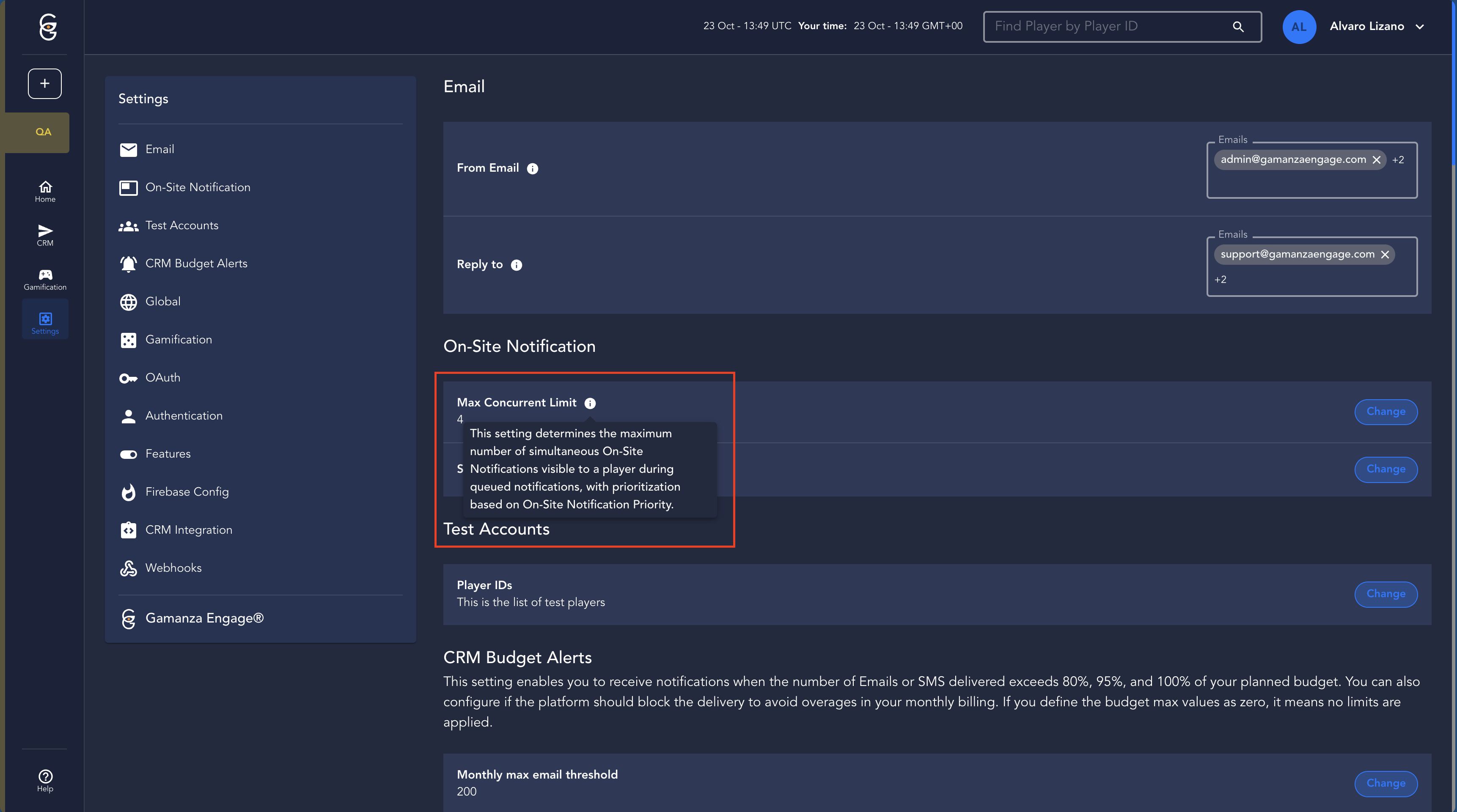
Task: Expand the +2 hidden Reply to addresses
Action: pos(1220,280)
